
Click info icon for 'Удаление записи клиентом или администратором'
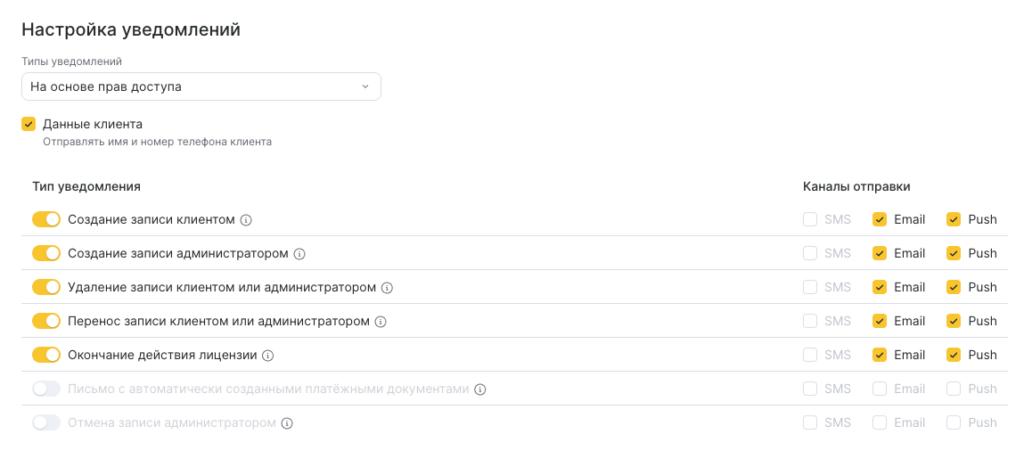387,288
